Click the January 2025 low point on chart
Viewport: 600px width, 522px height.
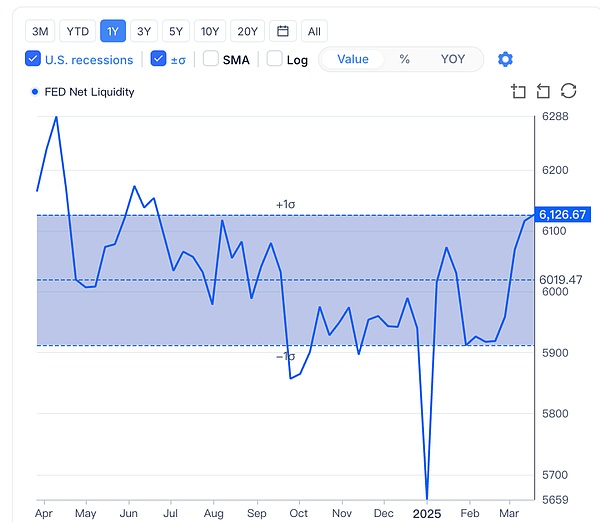427,497
